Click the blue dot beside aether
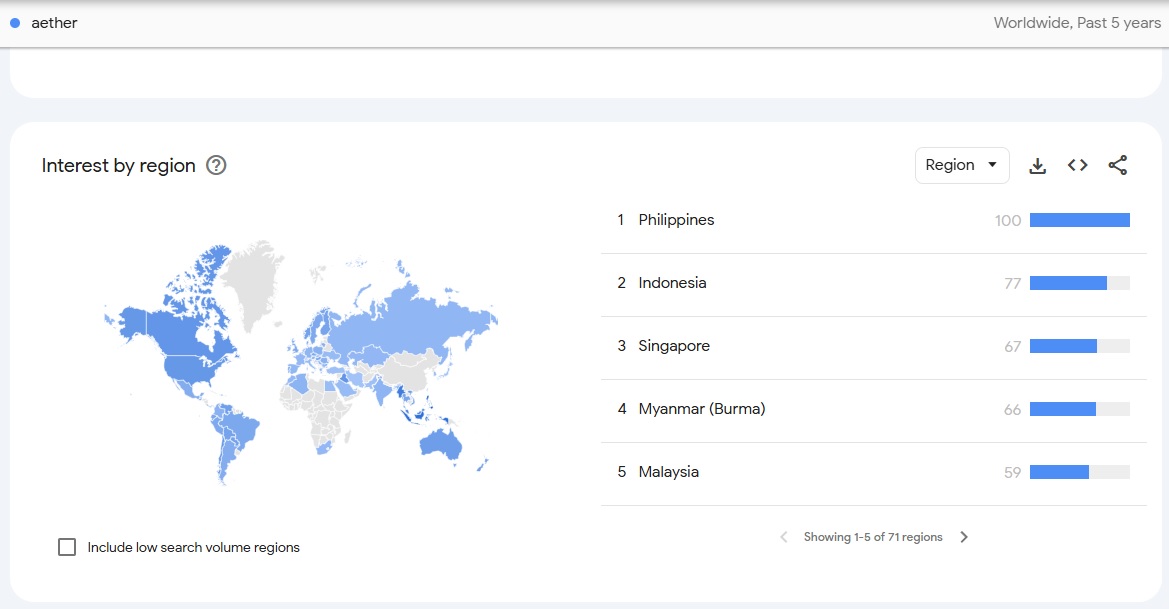1169x609 pixels. 15,23
